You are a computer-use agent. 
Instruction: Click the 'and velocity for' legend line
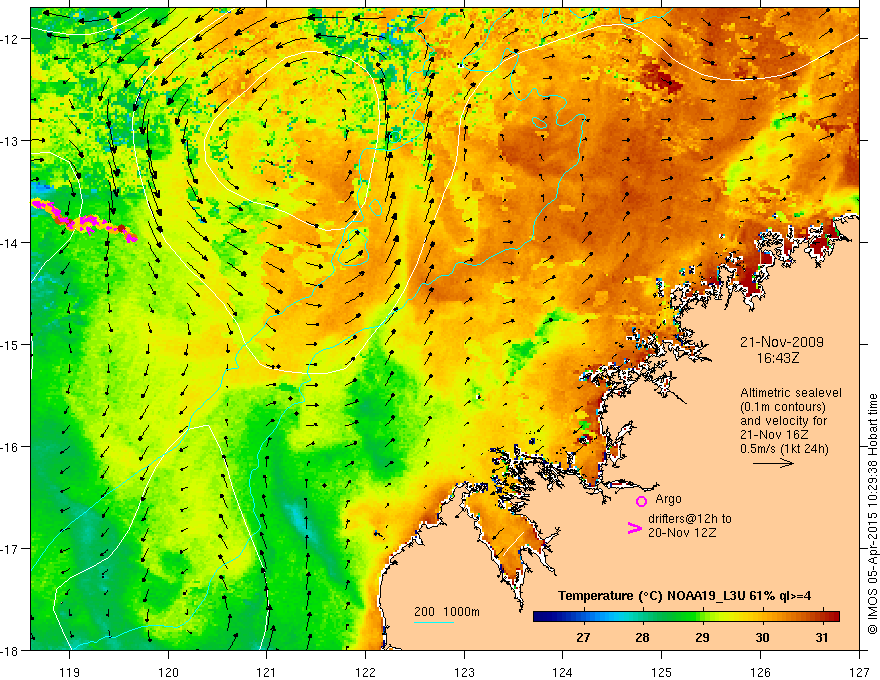tap(783, 421)
